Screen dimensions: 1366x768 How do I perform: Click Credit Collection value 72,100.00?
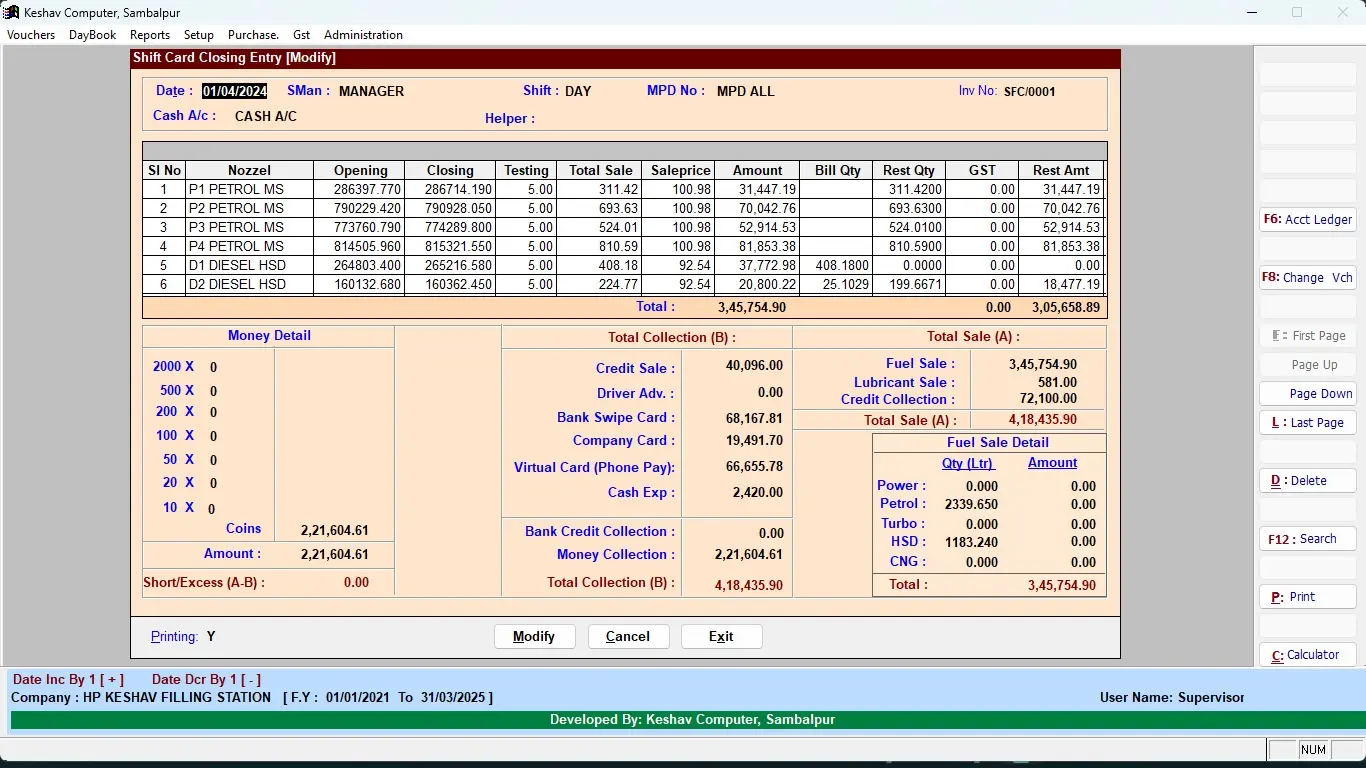click(x=1048, y=398)
